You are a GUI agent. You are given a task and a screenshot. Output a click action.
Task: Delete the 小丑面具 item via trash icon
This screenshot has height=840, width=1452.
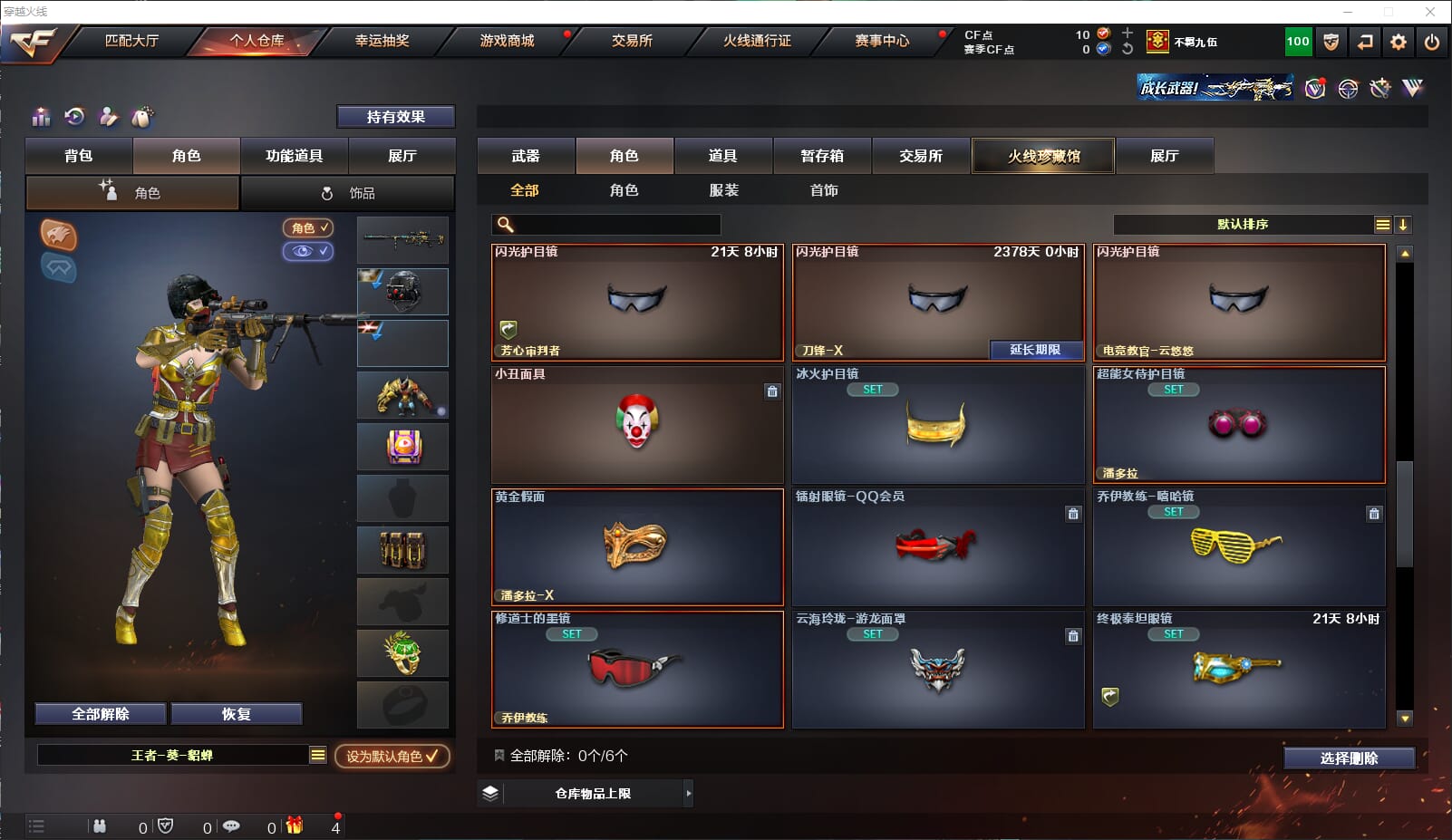pos(772,391)
